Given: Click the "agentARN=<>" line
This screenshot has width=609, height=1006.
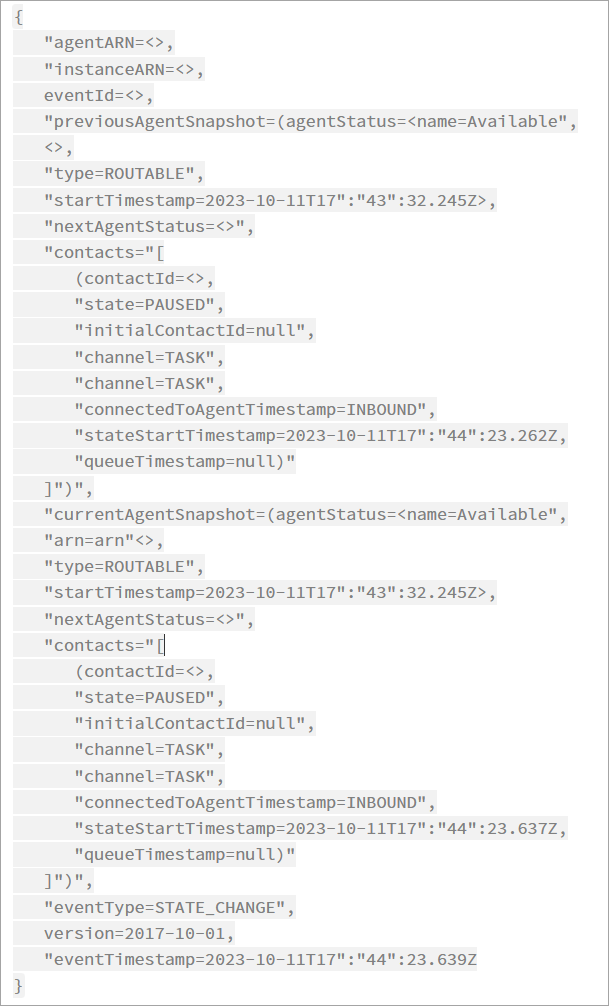Looking at the screenshot, I should (x=109, y=43).
